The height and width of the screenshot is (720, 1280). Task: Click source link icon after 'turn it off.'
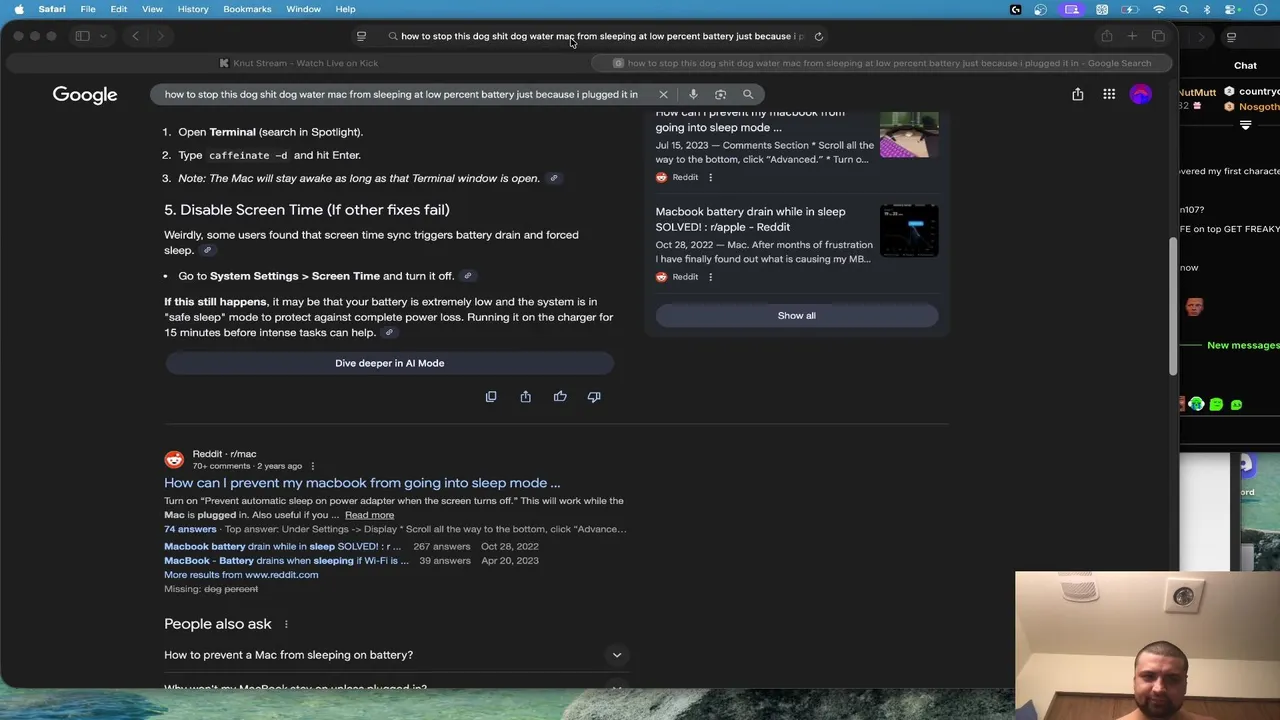point(467,276)
